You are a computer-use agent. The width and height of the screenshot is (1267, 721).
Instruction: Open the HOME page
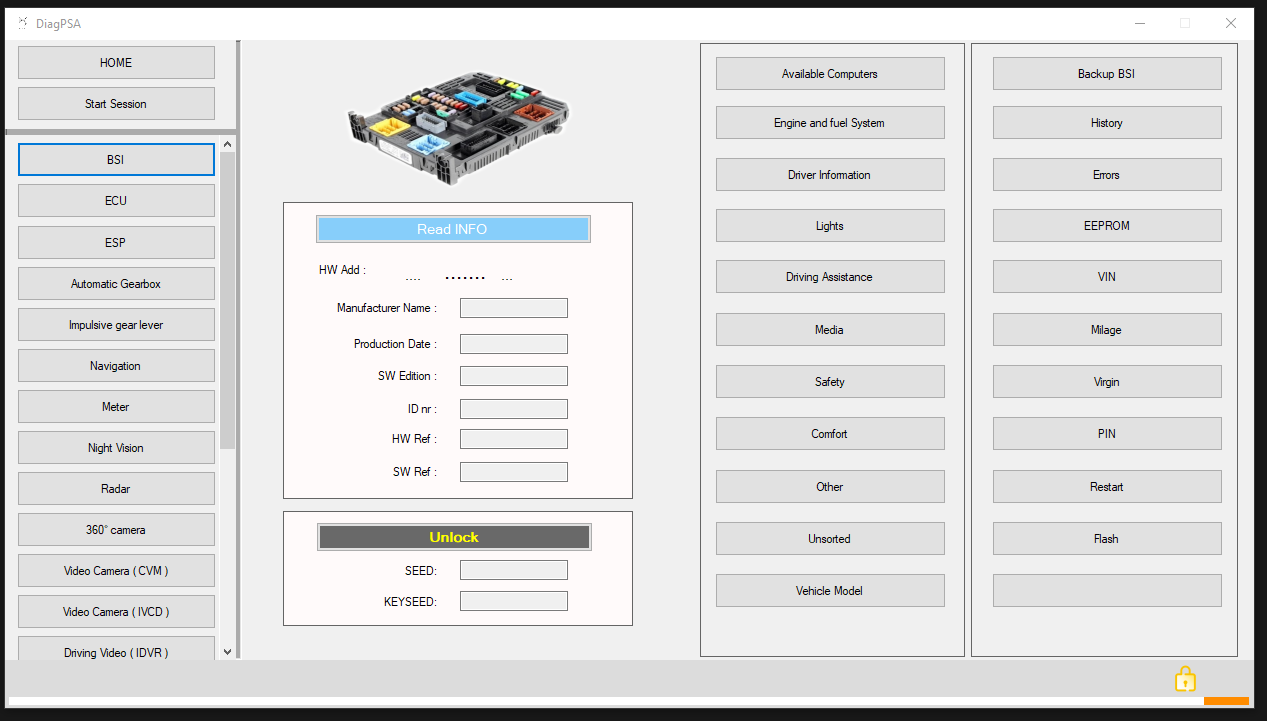tap(116, 62)
